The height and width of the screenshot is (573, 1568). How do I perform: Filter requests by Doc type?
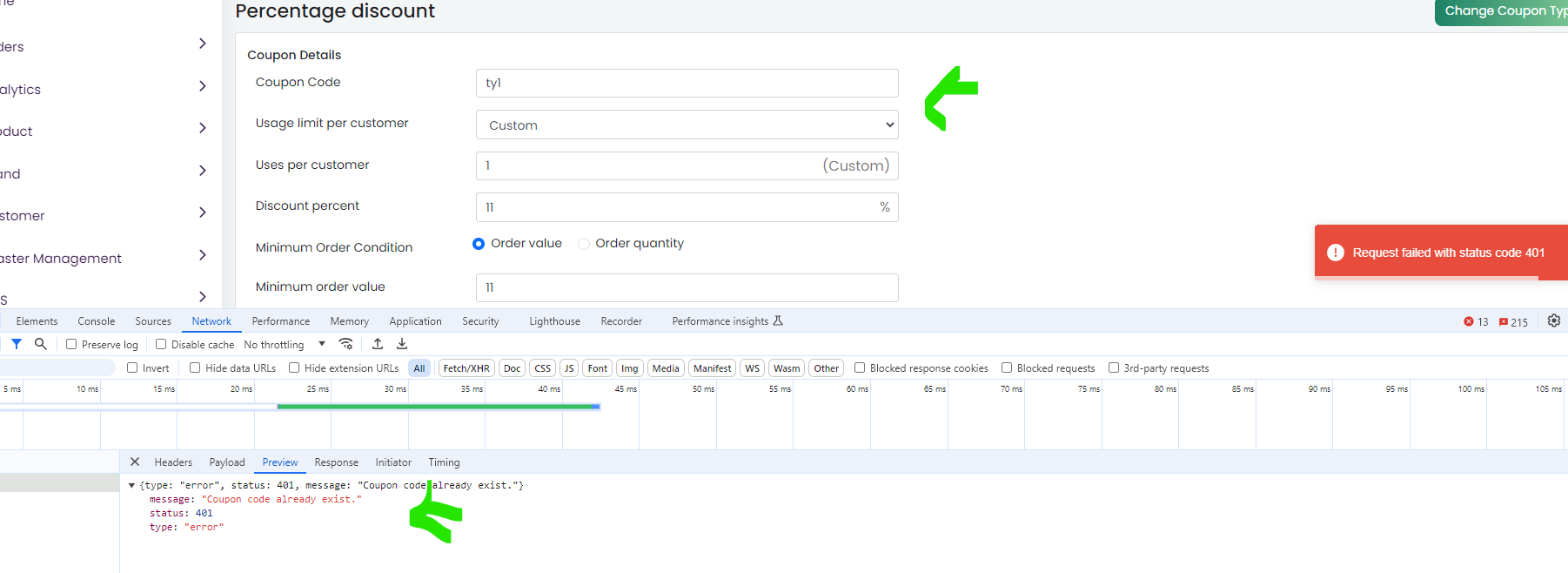[x=513, y=368]
